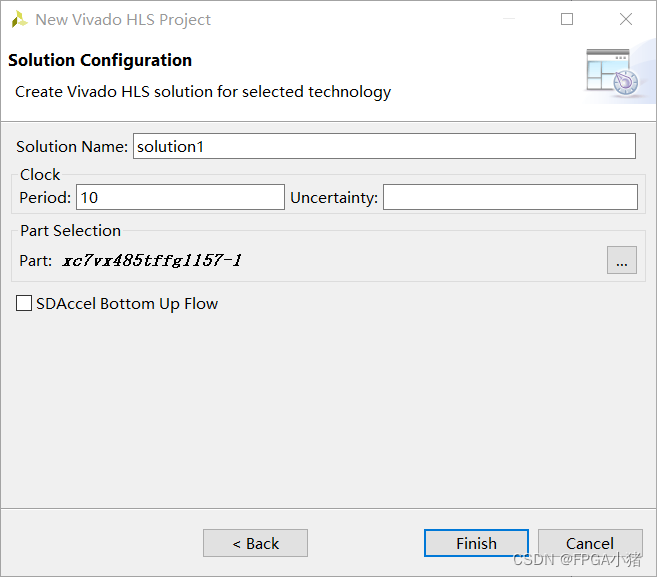Cancel the new project wizard
Viewport: 657px width, 577px height.
click(590, 543)
